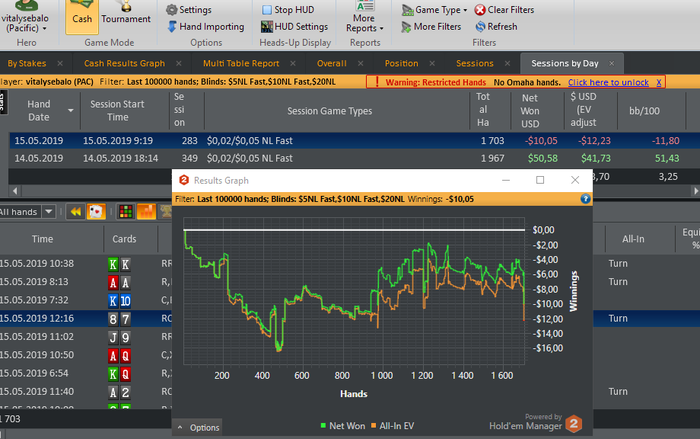Viewport: 700px width, 439px height.
Task: Open More Reports dropdown
Action: [365, 18]
